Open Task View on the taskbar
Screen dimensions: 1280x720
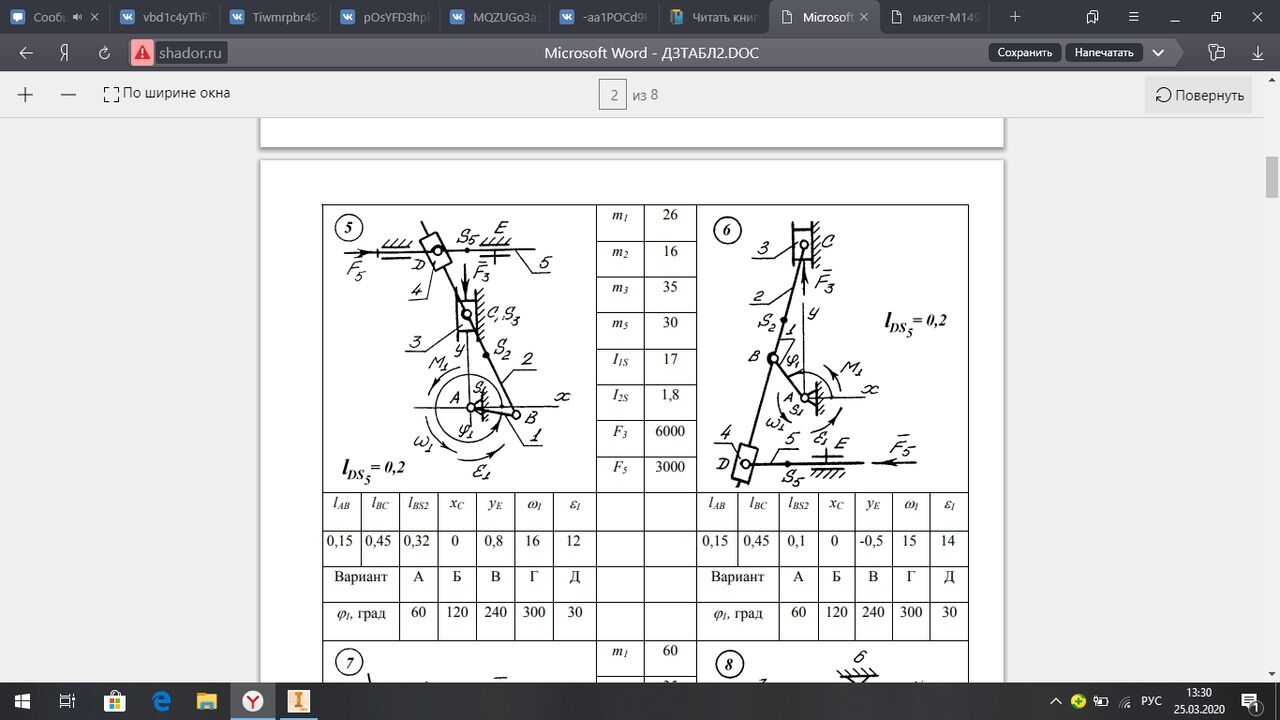(x=68, y=701)
